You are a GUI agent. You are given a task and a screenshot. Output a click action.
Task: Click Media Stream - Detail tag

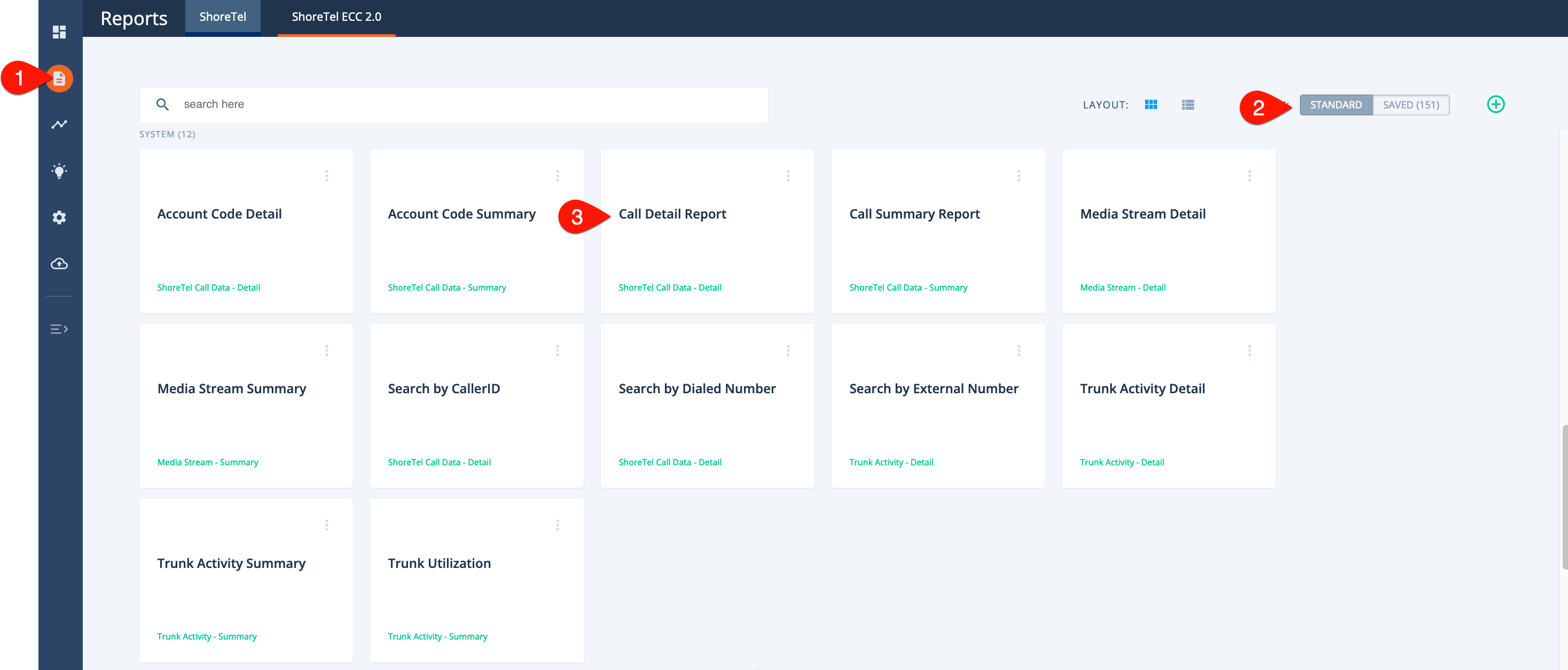click(x=1123, y=287)
